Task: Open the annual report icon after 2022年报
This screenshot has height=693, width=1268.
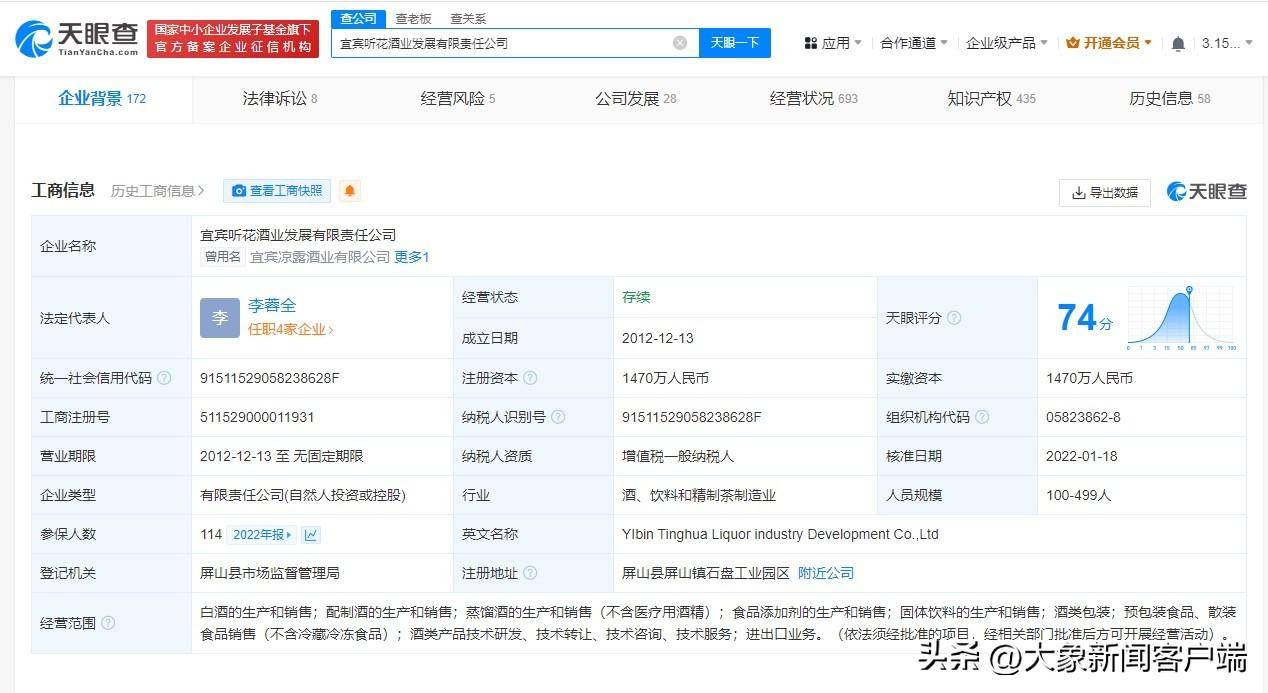Action: tap(310, 534)
